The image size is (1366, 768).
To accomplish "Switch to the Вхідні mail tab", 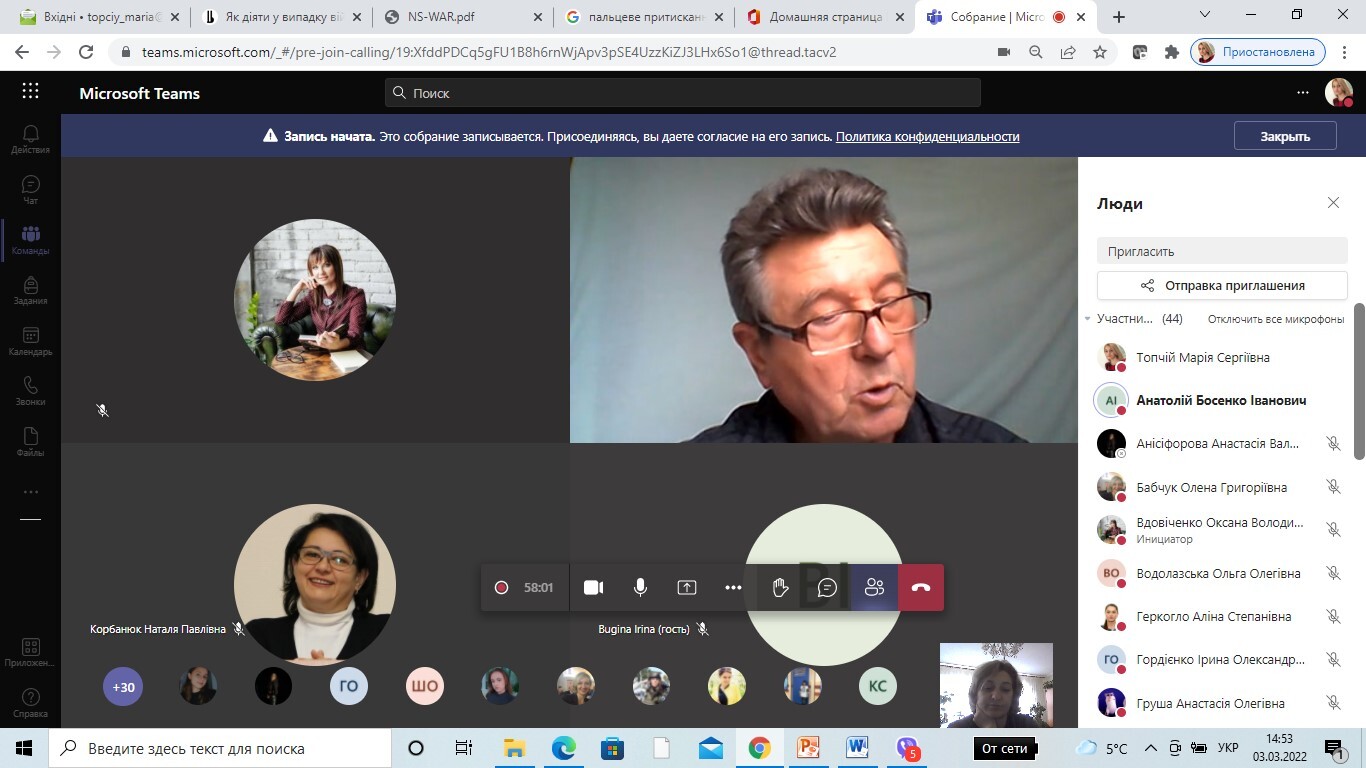I will tap(98, 17).
